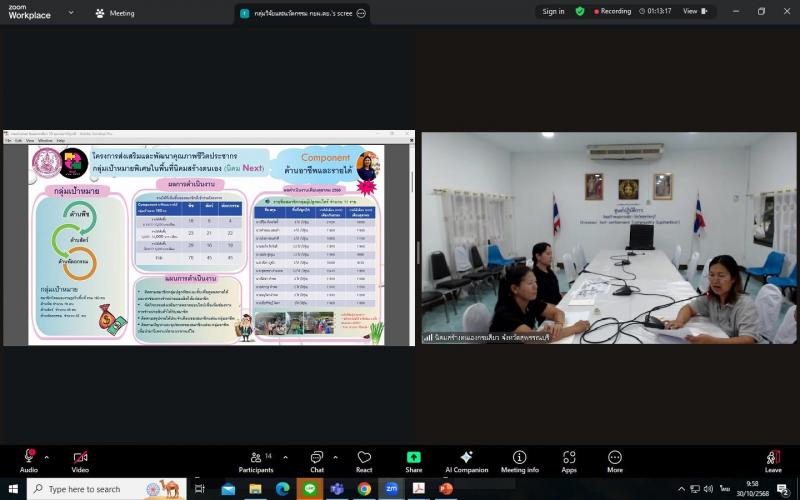Open File Explorer from the taskbar
The image size is (800, 500).
(x=255, y=489)
